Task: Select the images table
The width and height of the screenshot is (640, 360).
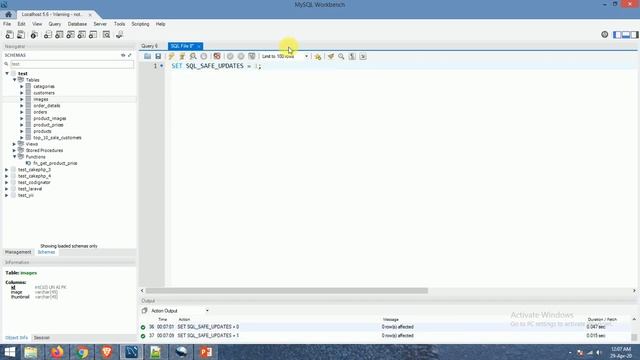Action: point(41,100)
